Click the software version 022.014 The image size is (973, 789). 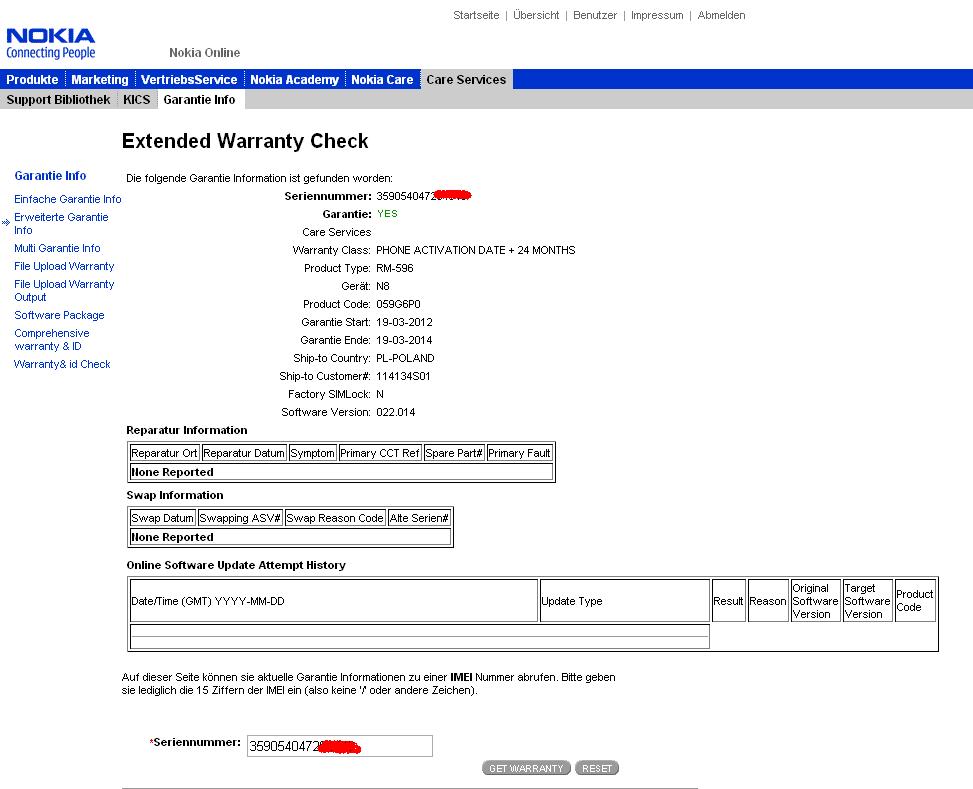[x=396, y=412]
